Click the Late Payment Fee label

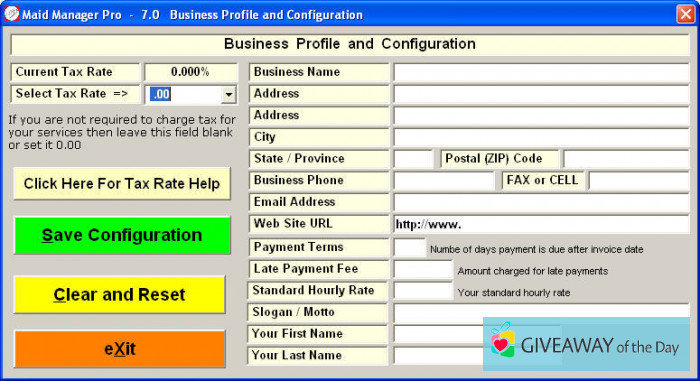pos(319,269)
